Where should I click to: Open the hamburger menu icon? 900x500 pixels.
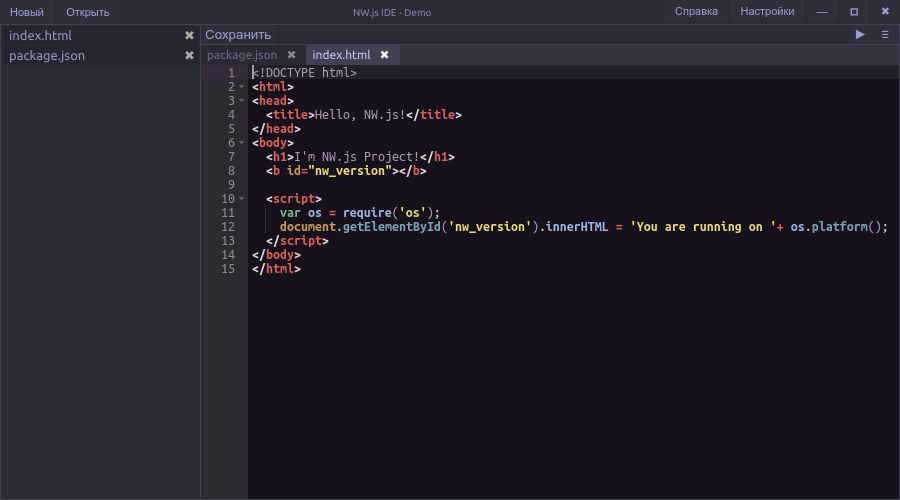tap(885, 34)
